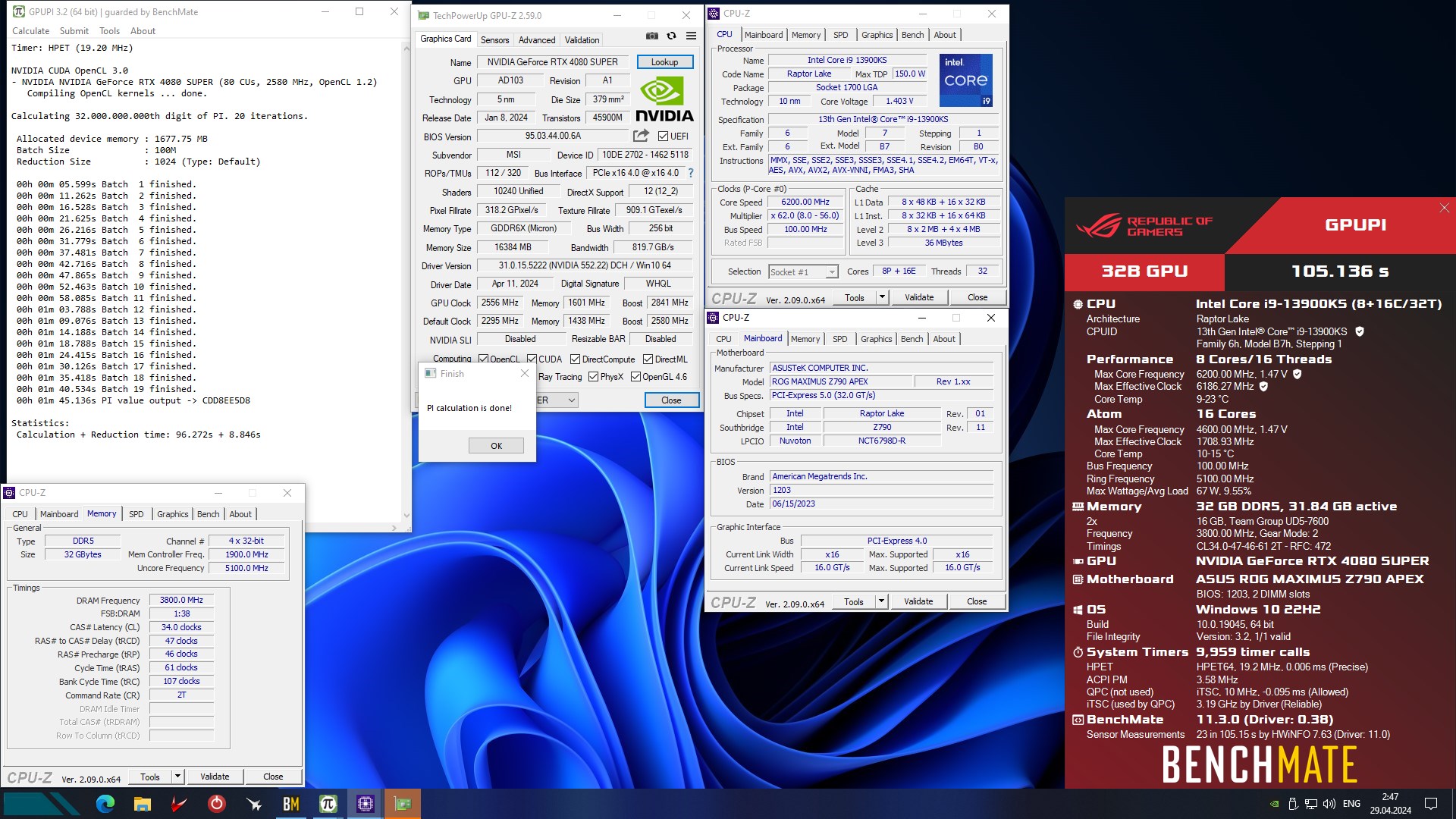Open the GPU selection dropdown in GPU-Z
The image size is (1456, 819).
(x=571, y=400)
